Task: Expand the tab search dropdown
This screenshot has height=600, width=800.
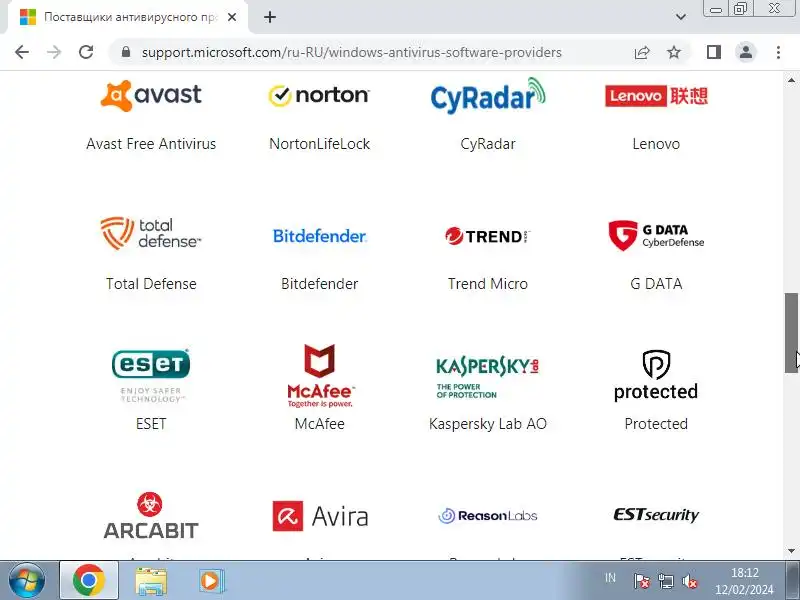Action: [681, 17]
